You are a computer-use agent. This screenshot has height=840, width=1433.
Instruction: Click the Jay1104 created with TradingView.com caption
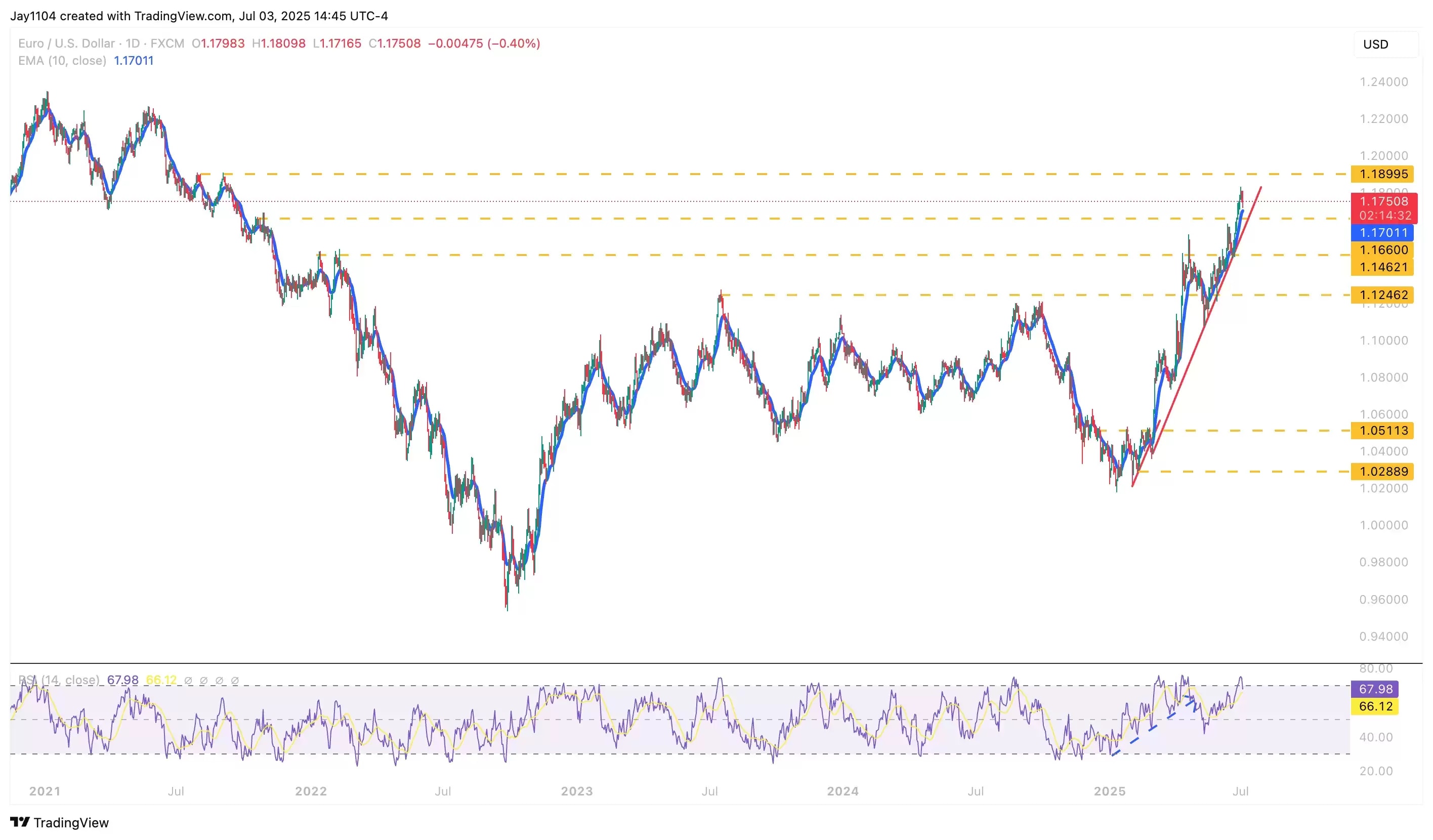[199, 16]
